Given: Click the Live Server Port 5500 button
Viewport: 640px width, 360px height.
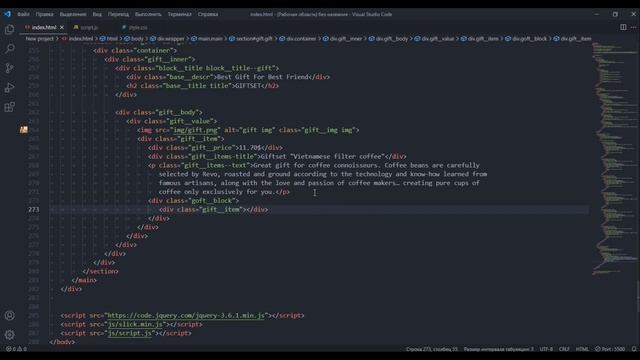Looking at the screenshot, I should point(610,349).
